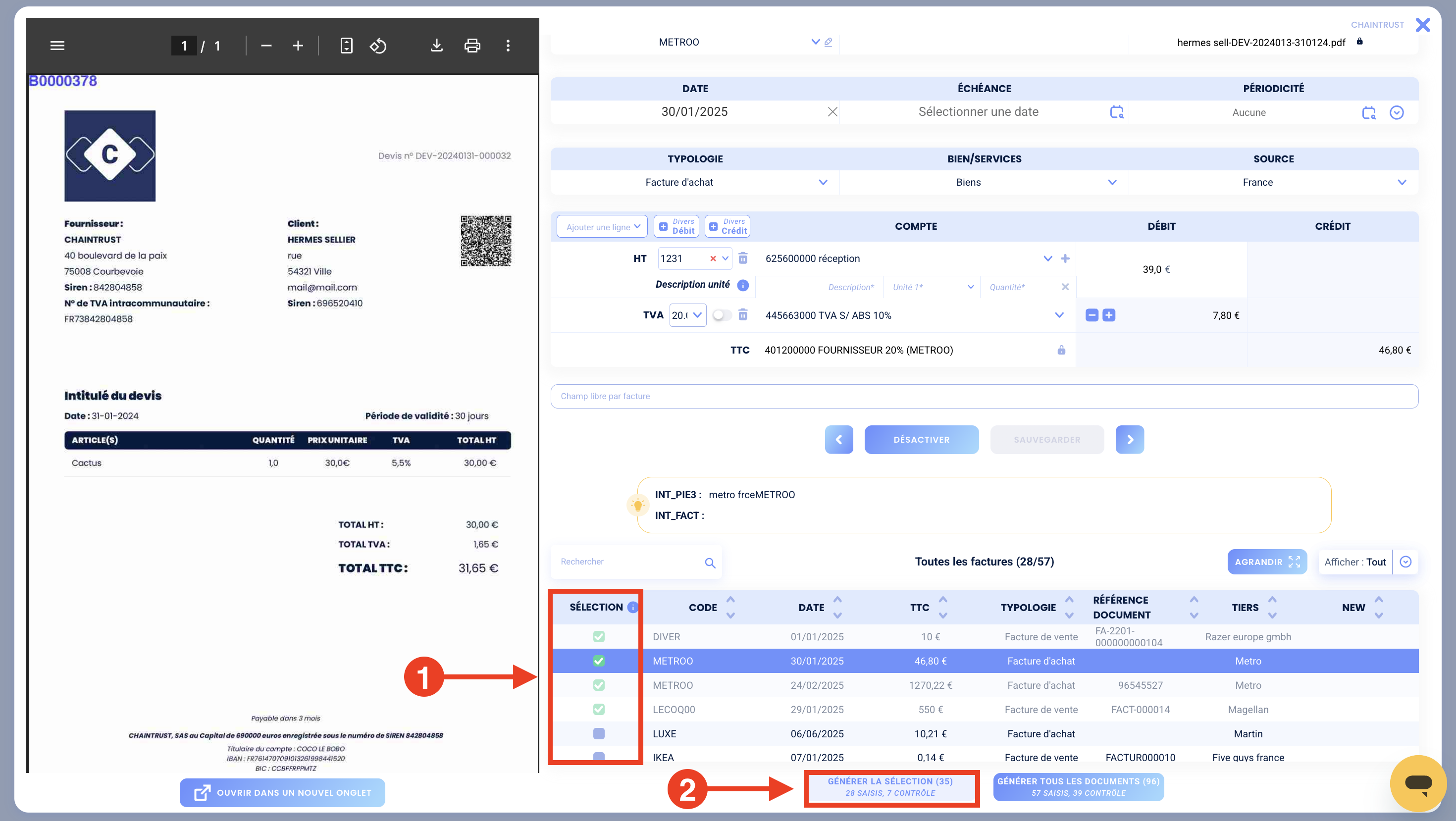This screenshot has height=821, width=1456.
Task: Show Description unité info tooltip
Action: click(743, 285)
